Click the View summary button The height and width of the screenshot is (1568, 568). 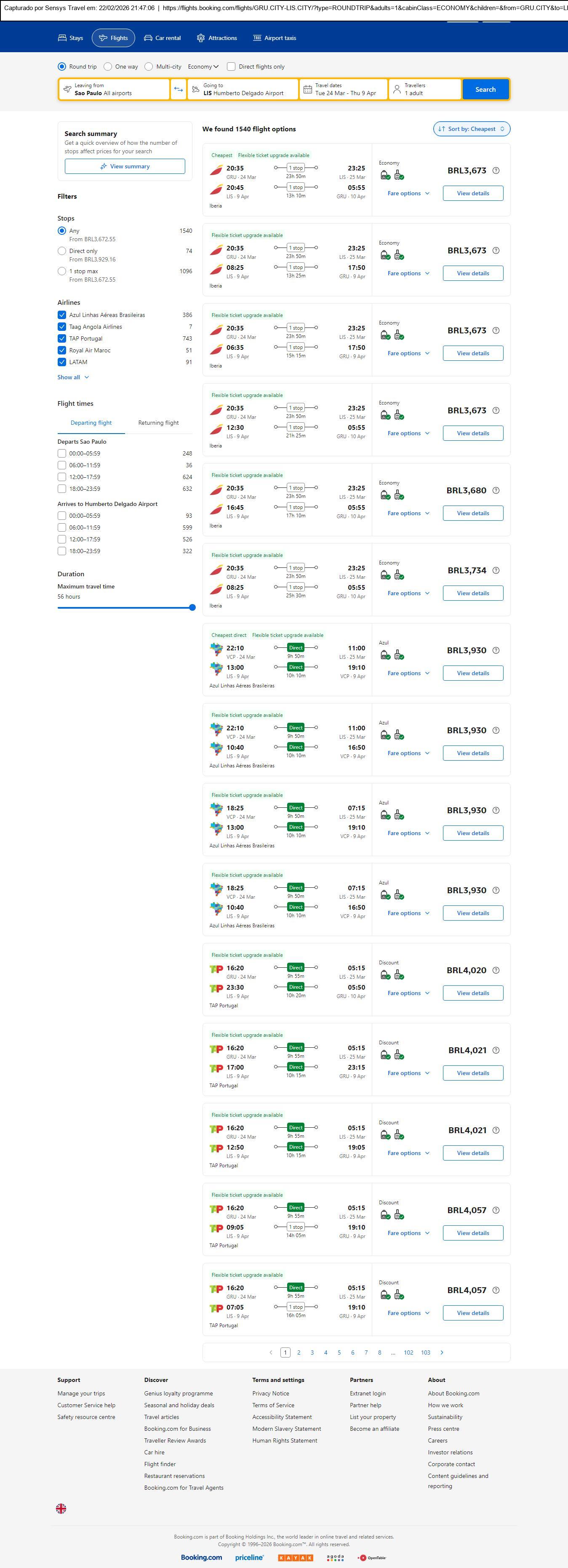pos(125,166)
